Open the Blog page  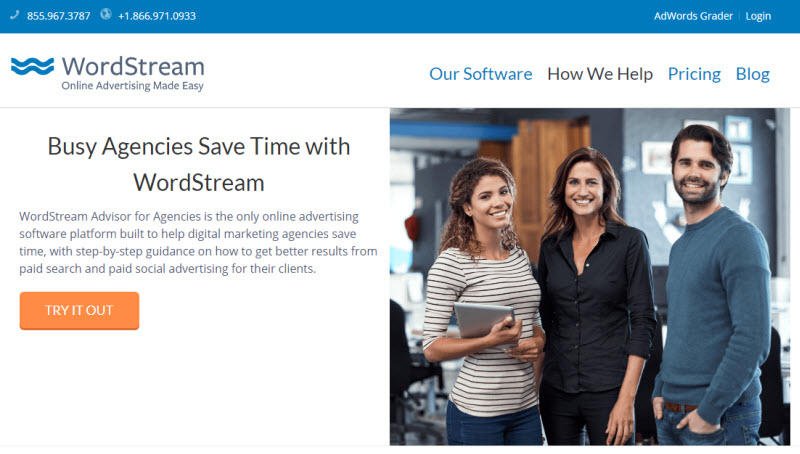point(752,74)
